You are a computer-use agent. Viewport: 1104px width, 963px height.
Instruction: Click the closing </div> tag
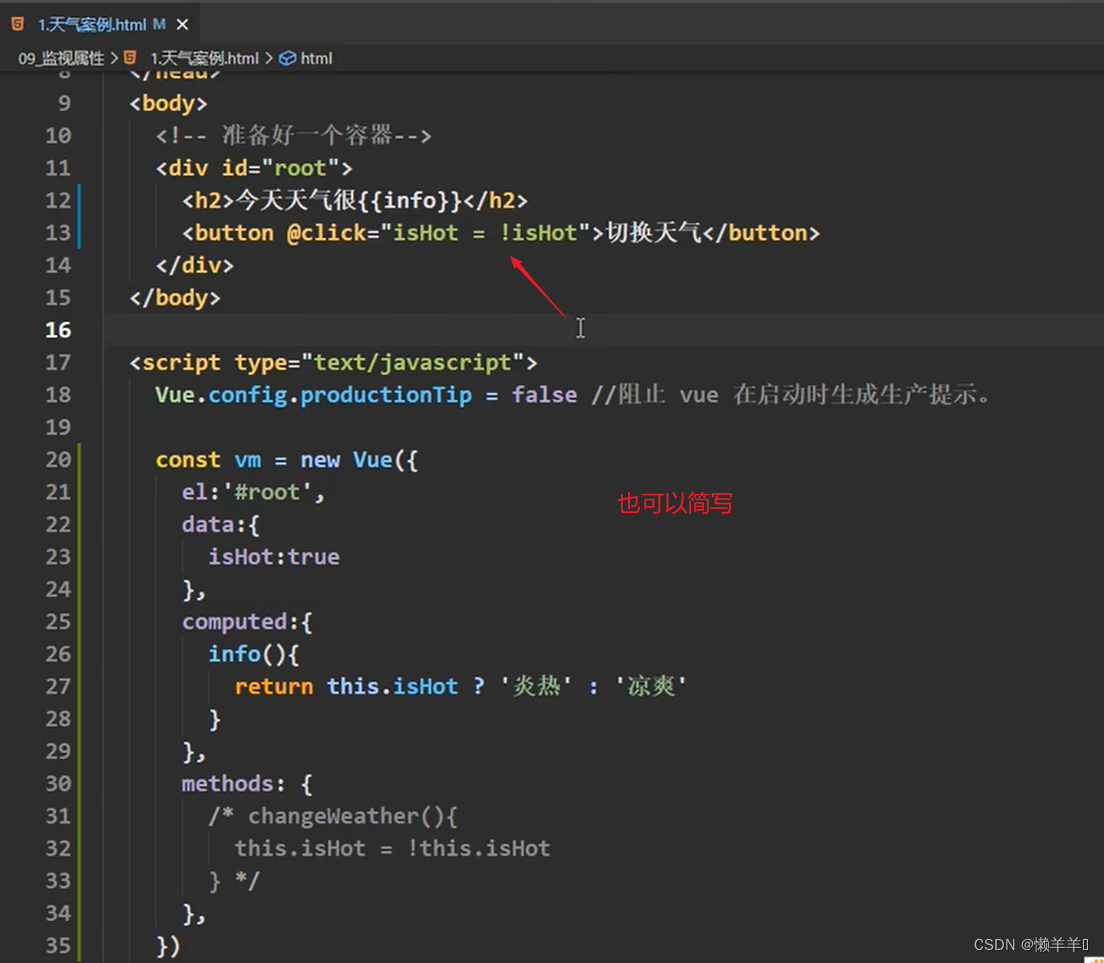[195, 265]
